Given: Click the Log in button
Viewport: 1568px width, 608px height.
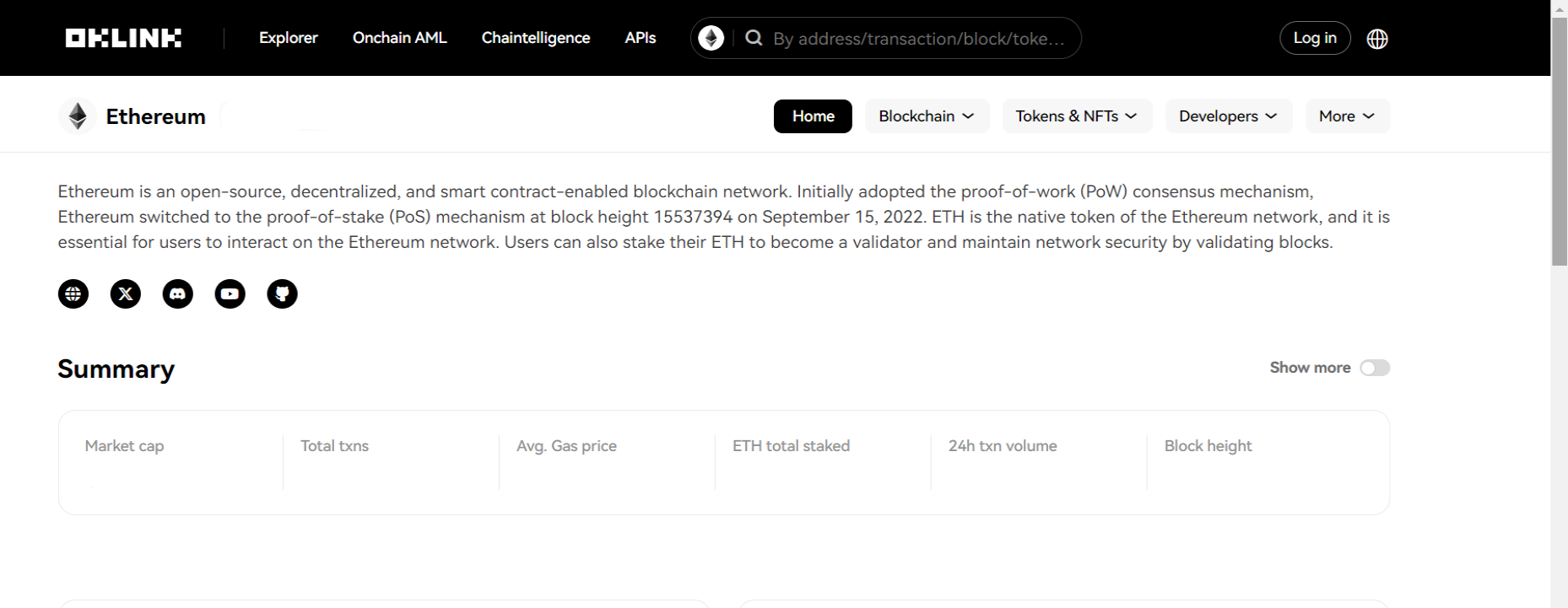Looking at the screenshot, I should click(x=1315, y=38).
